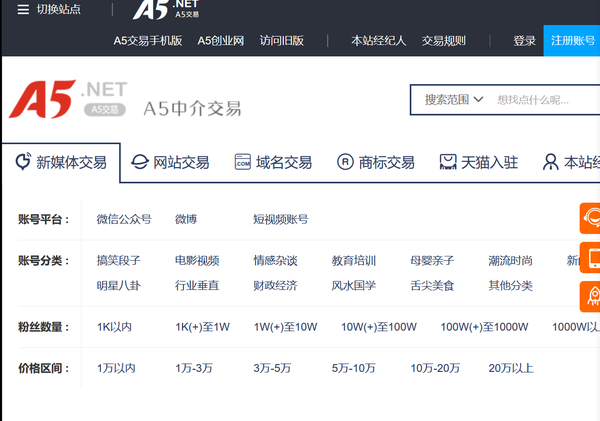Filter platform by 短视频账号
This screenshot has width=600, height=421.
point(280,219)
